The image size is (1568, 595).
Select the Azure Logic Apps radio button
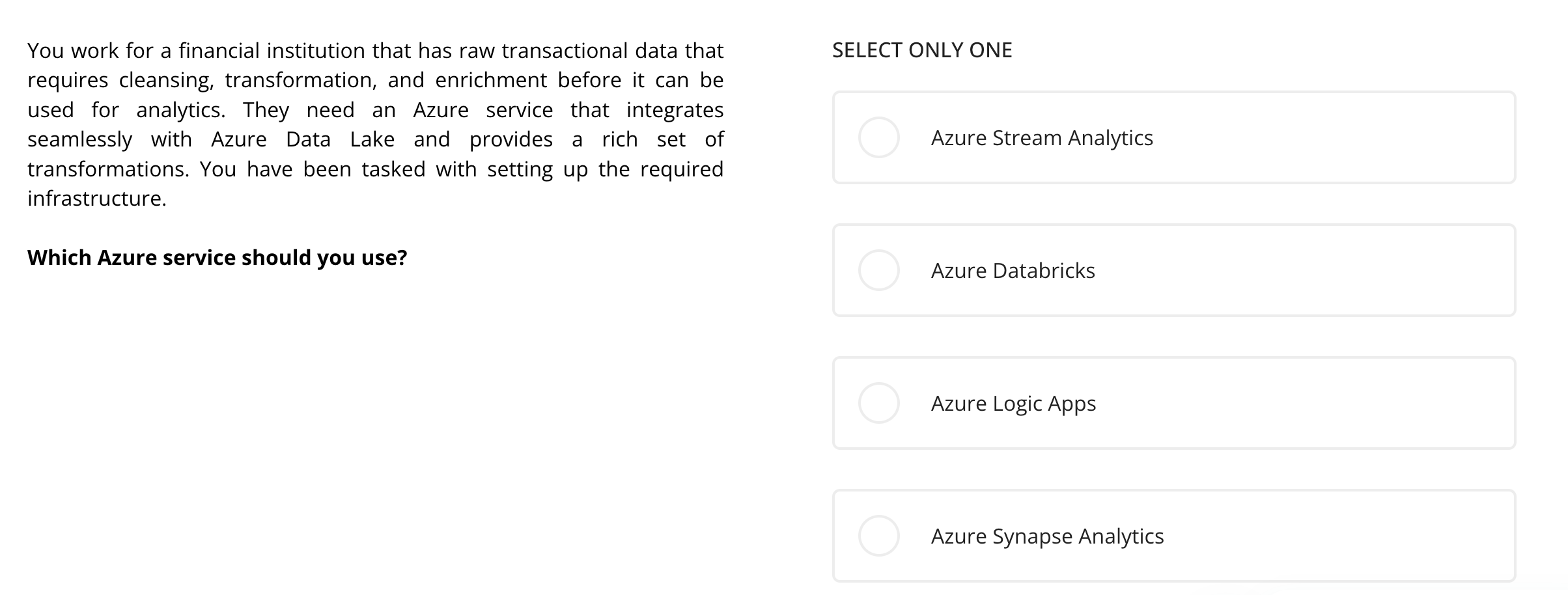[878, 403]
